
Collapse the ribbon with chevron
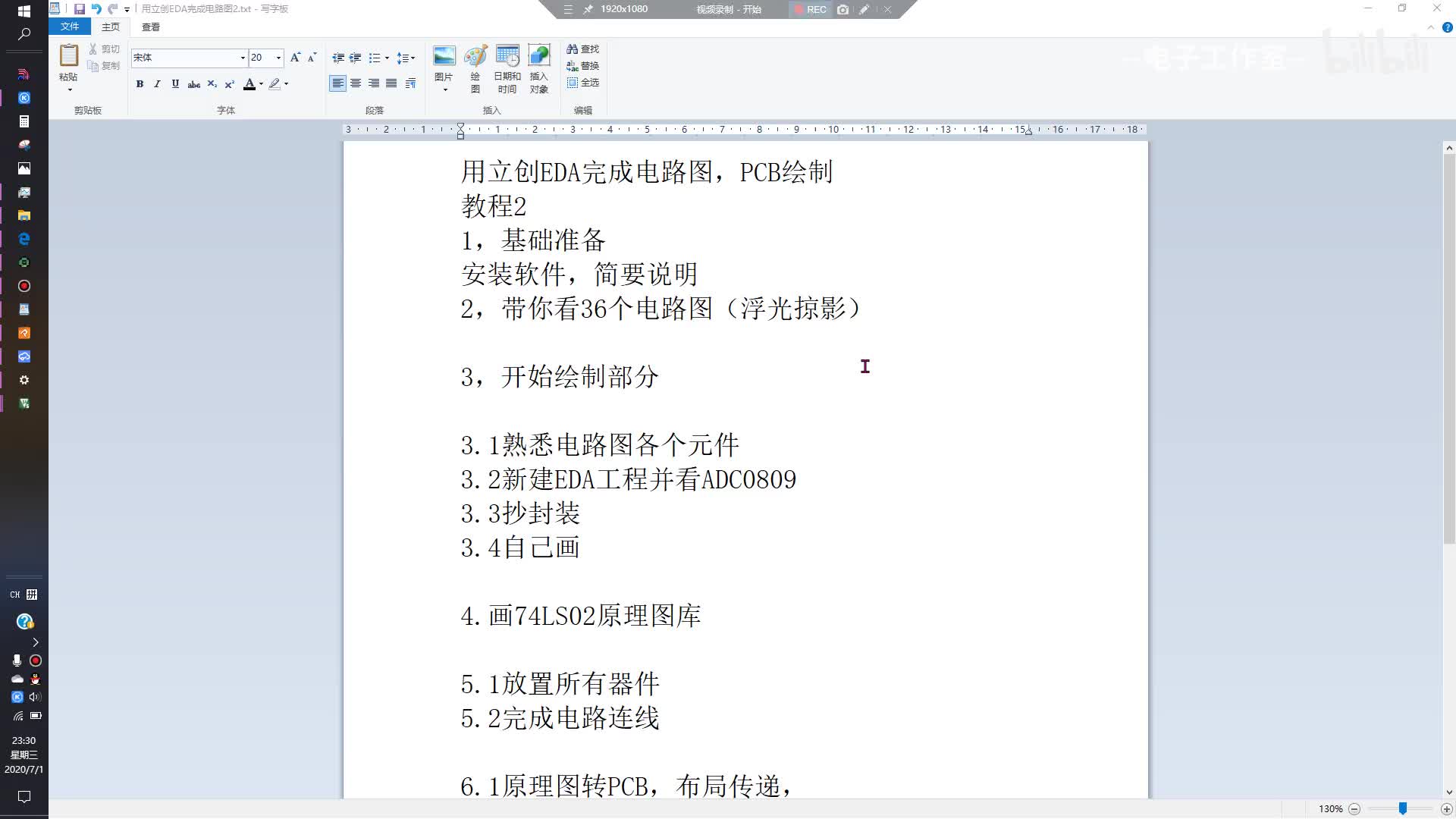(1431, 27)
